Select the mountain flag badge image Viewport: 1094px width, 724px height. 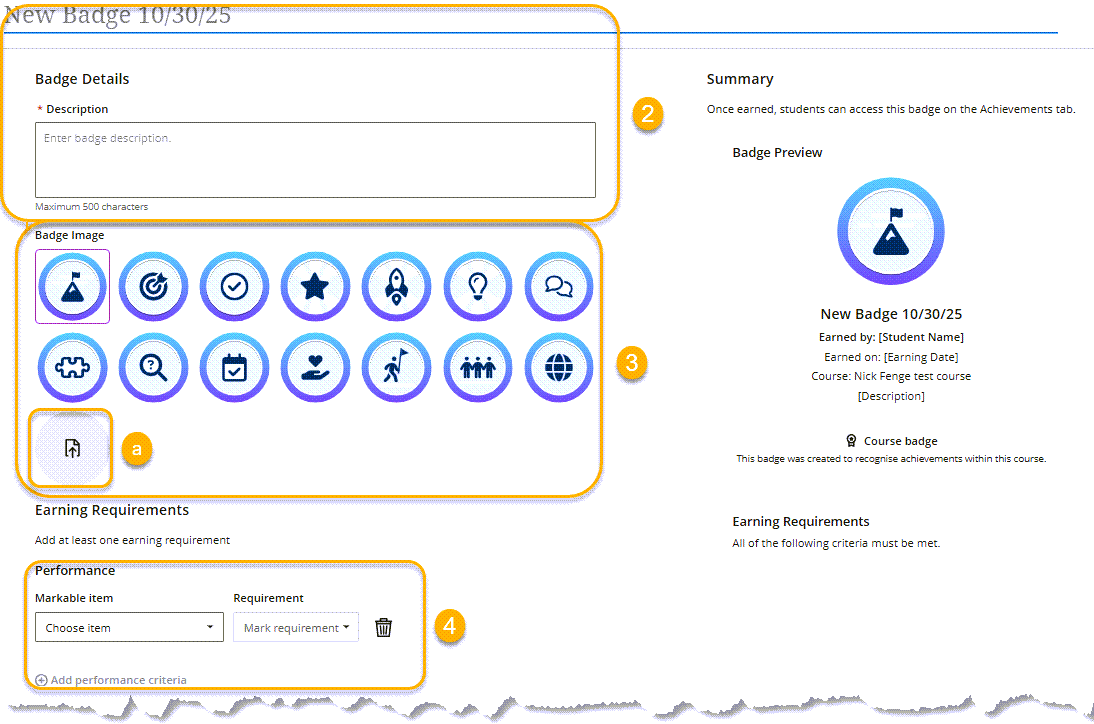(x=72, y=287)
